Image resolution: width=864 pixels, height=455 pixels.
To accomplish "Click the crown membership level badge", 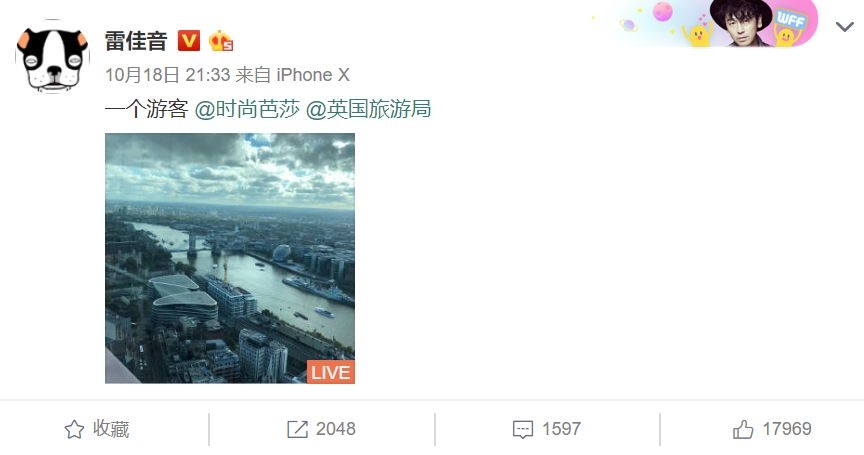I will pyautogui.click(x=220, y=41).
